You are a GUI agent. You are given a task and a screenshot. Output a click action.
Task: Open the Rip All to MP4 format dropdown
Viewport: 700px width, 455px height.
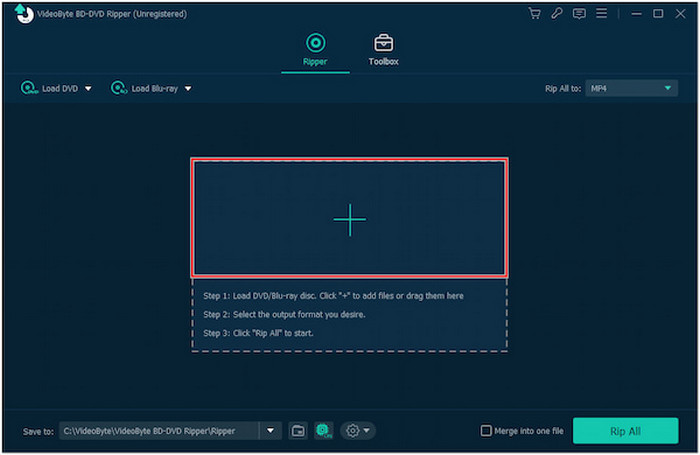pos(631,88)
